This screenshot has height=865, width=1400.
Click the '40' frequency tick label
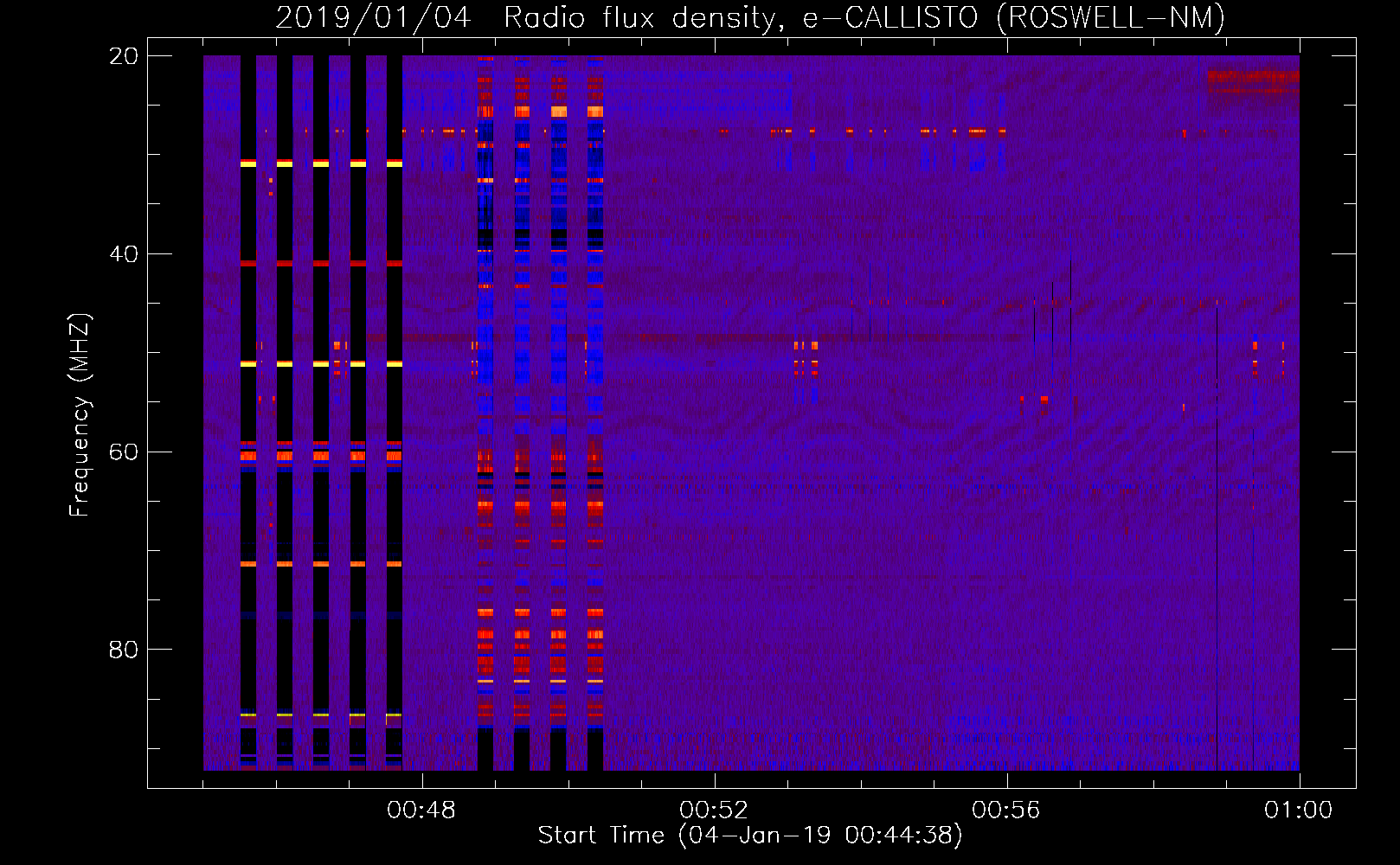point(124,254)
